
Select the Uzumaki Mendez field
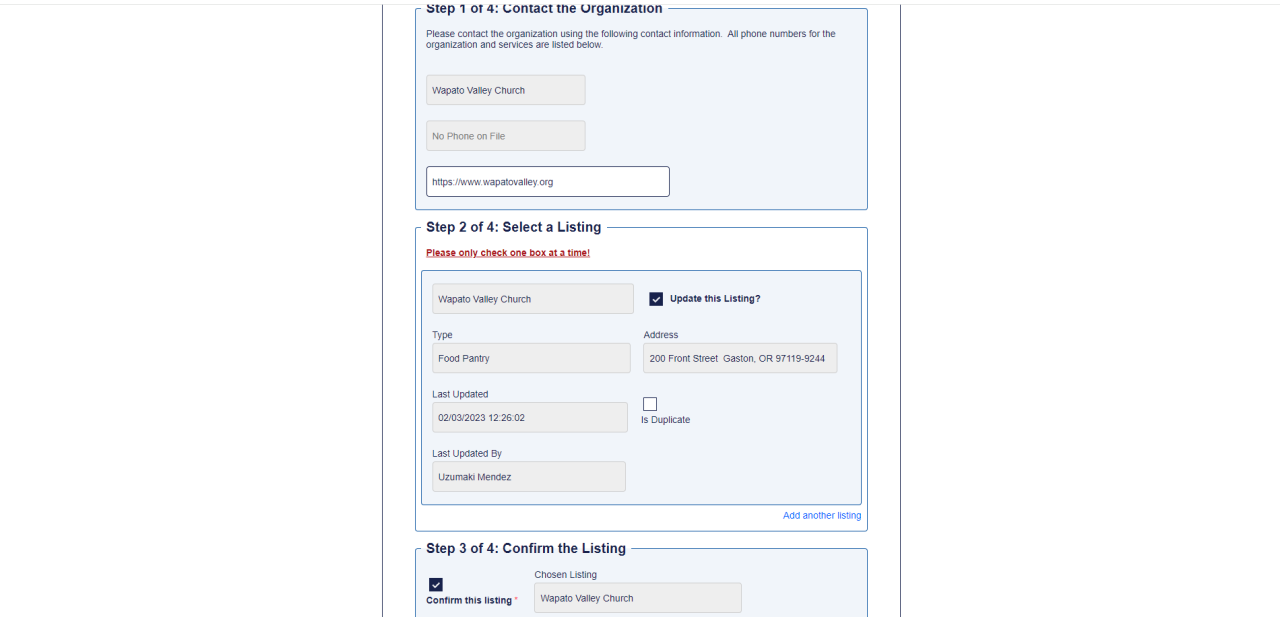[x=529, y=477]
